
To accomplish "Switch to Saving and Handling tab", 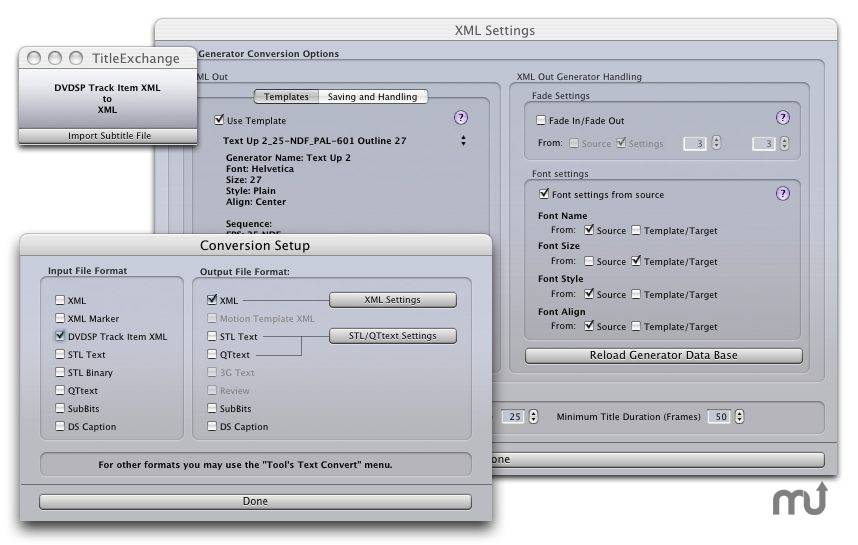I will point(372,97).
